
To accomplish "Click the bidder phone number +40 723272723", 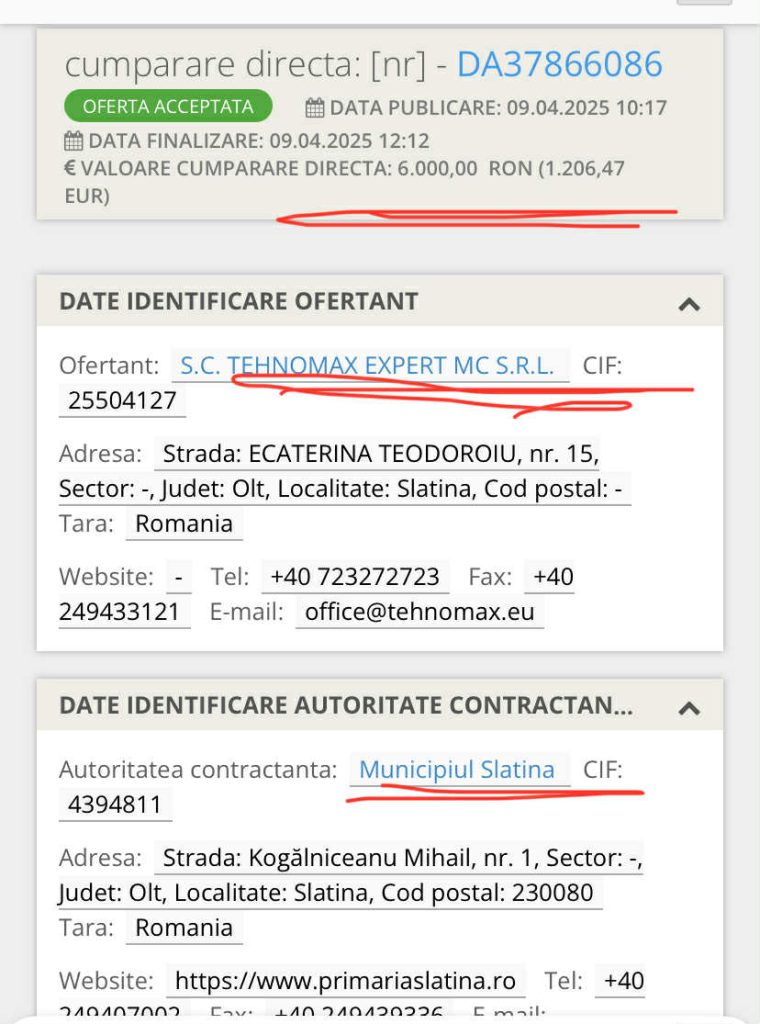I will [355, 578].
